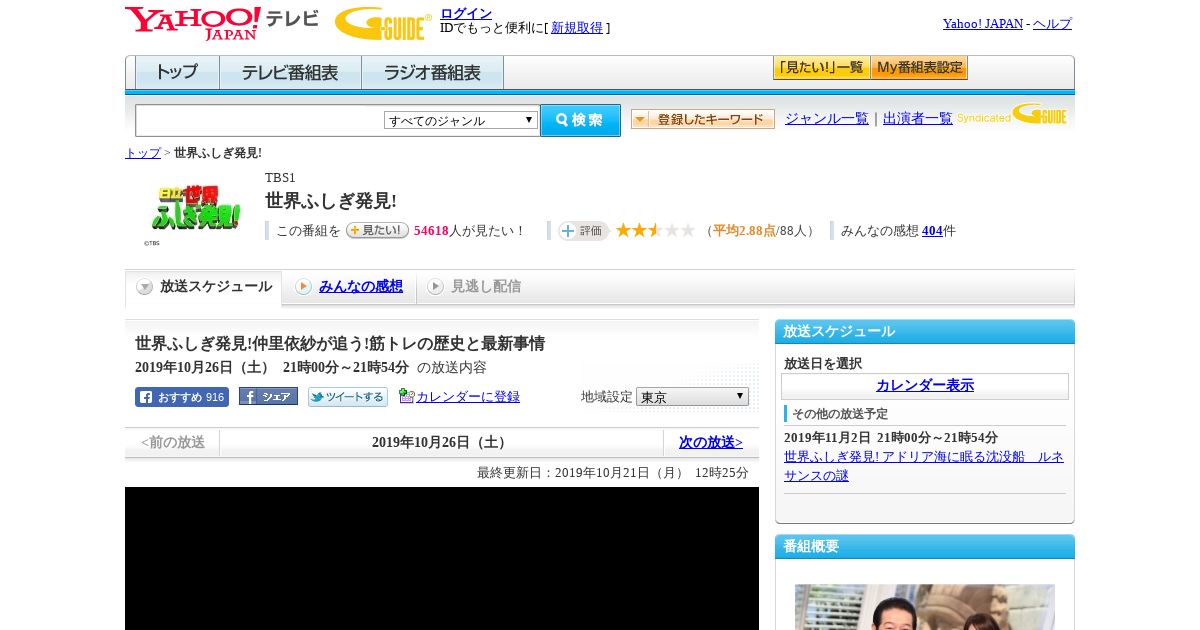1200x630 pixels.
Task: Click the ツイートする button
Action: pos(347,397)
